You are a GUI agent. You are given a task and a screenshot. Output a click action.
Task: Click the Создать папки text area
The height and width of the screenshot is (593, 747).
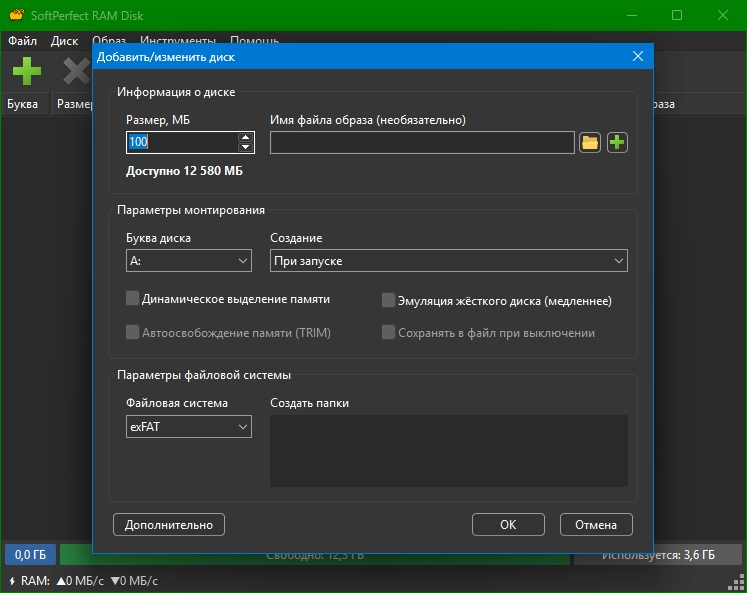(449, 451)
